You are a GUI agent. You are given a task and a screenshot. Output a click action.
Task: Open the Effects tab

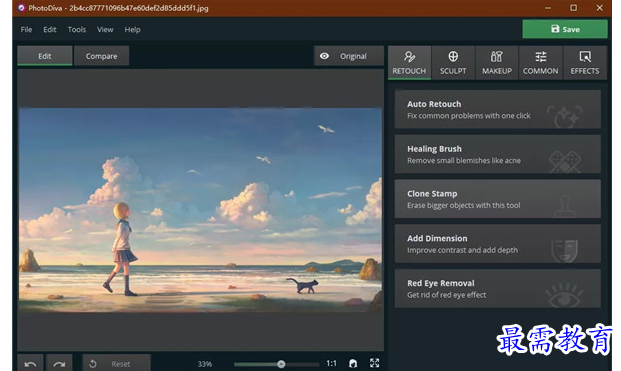coord(585,63)
